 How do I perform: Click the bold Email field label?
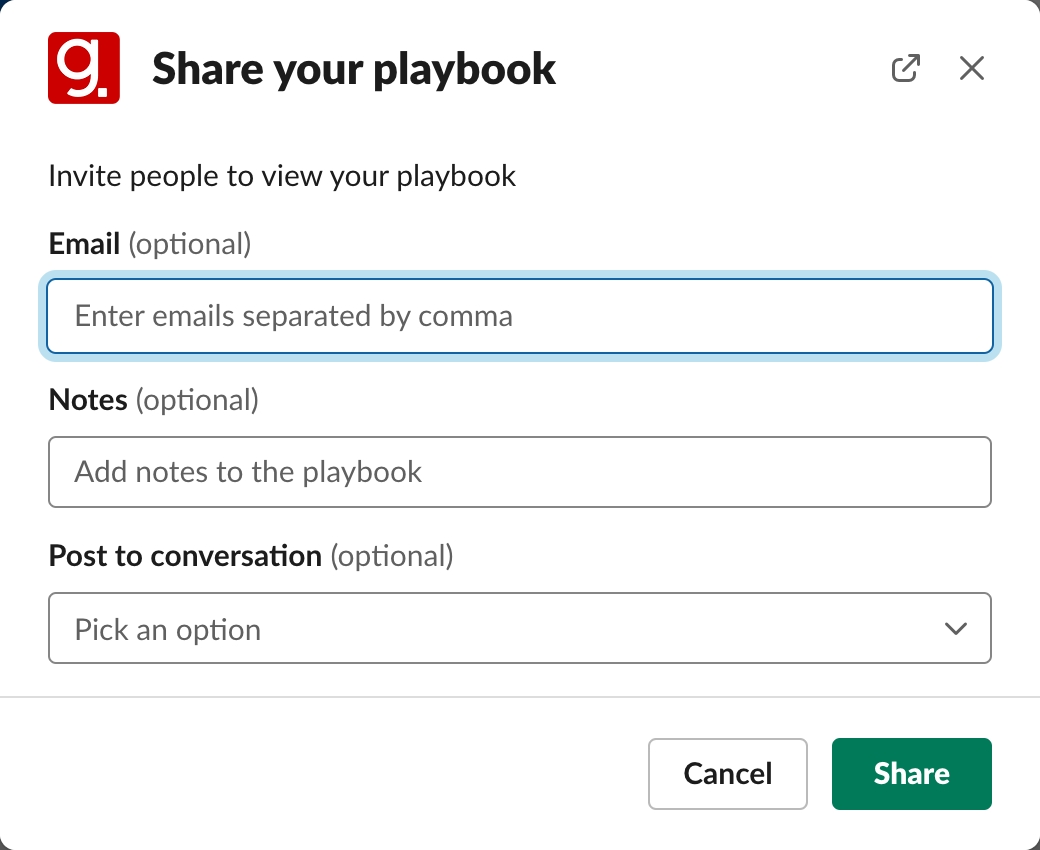pyautogui.click(x=84, y=243)
